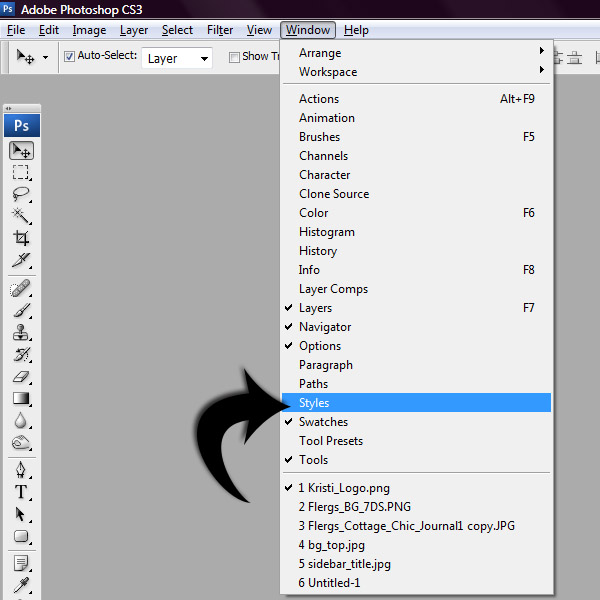Open the Image menu

[89, 30]
